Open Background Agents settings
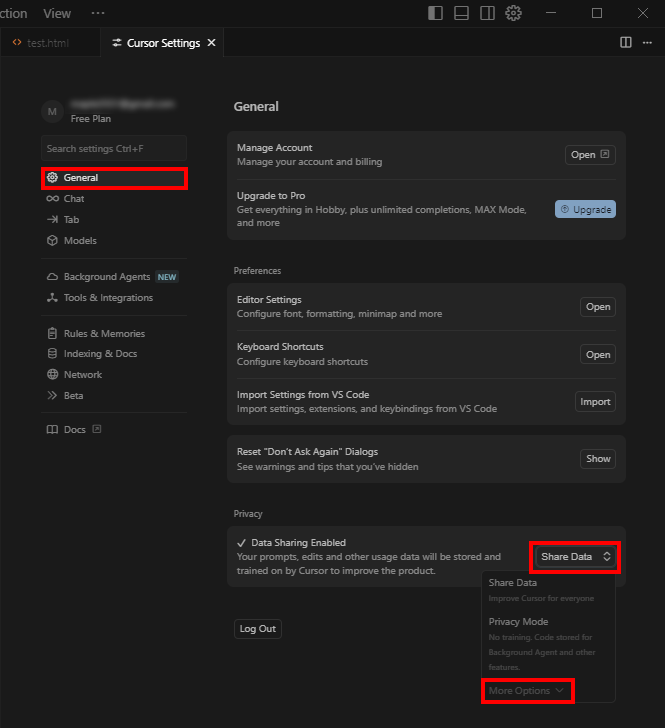The height and width of the screenshot is (728, 665). pyautogui.click(x=114, y=277)
